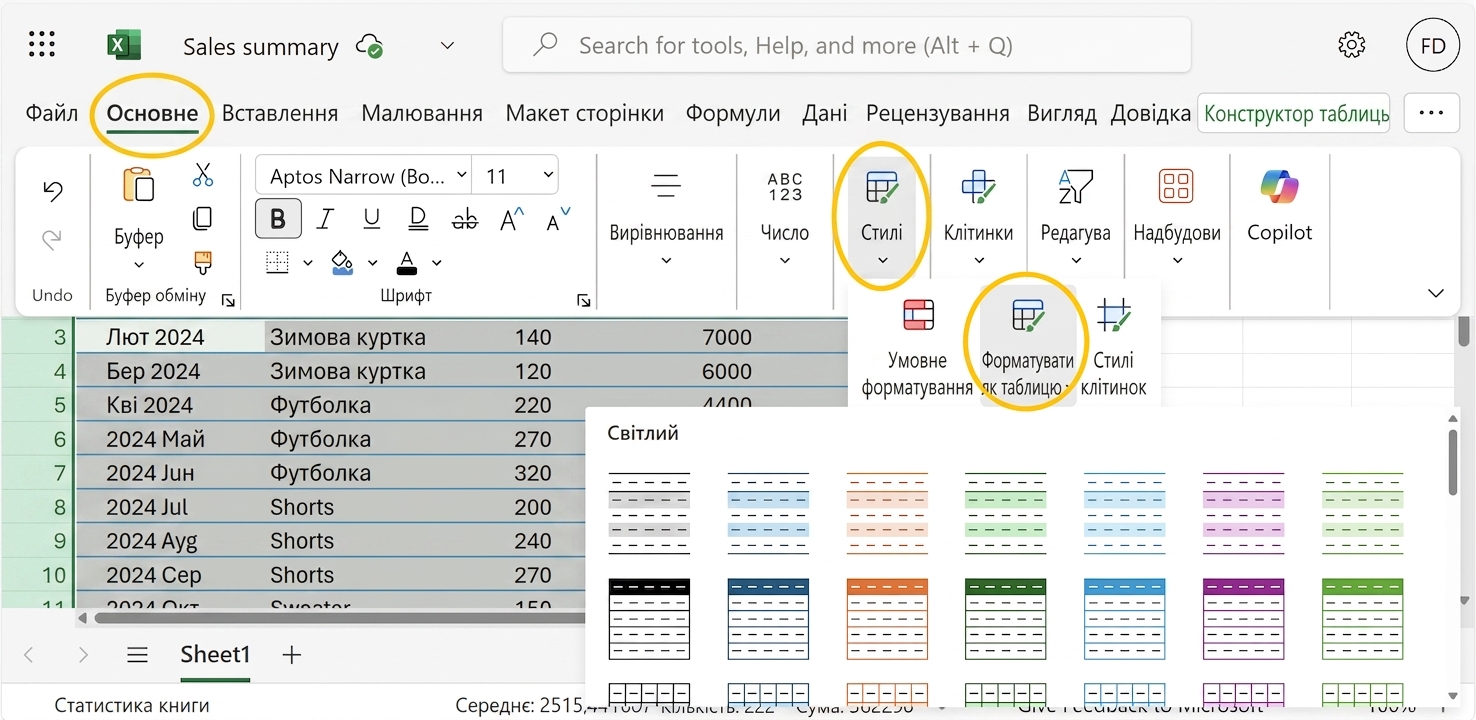The width and height of the screenshot is (1476, 720).
Task: Open Умовне форматування conditional formatting
Action: coord(917,346)
